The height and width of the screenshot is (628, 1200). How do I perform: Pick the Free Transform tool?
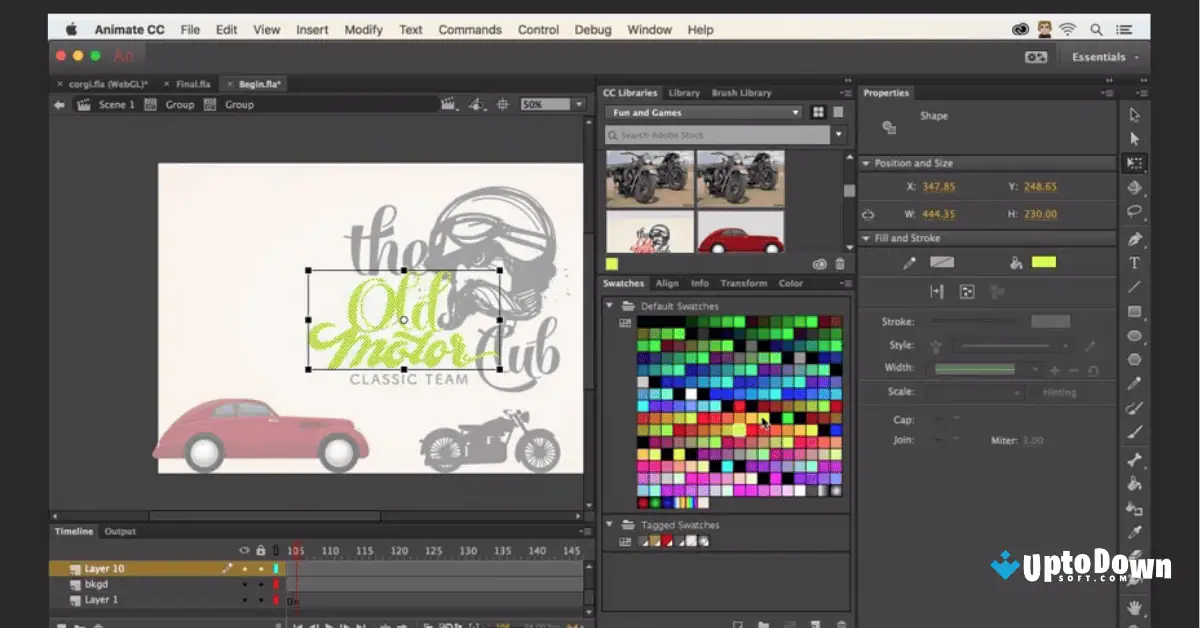[1135, 164]
